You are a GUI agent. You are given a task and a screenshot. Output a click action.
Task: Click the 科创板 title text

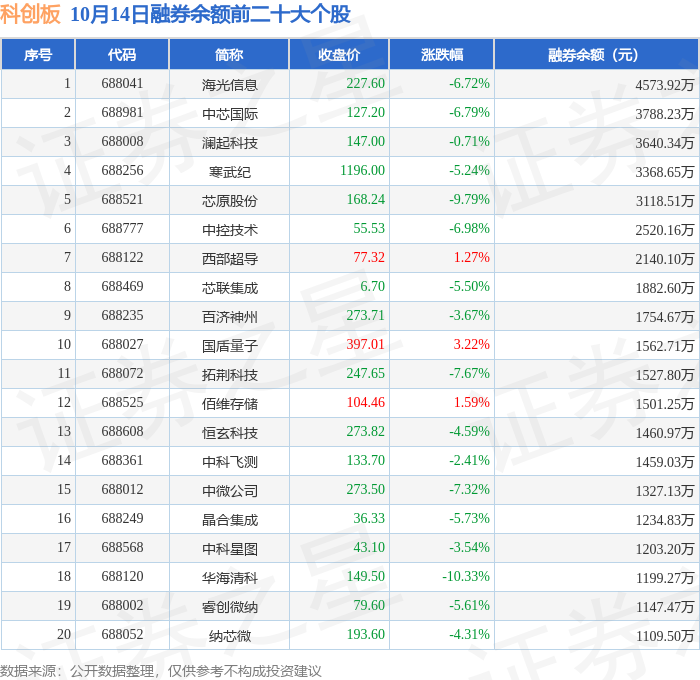[30, 14]
